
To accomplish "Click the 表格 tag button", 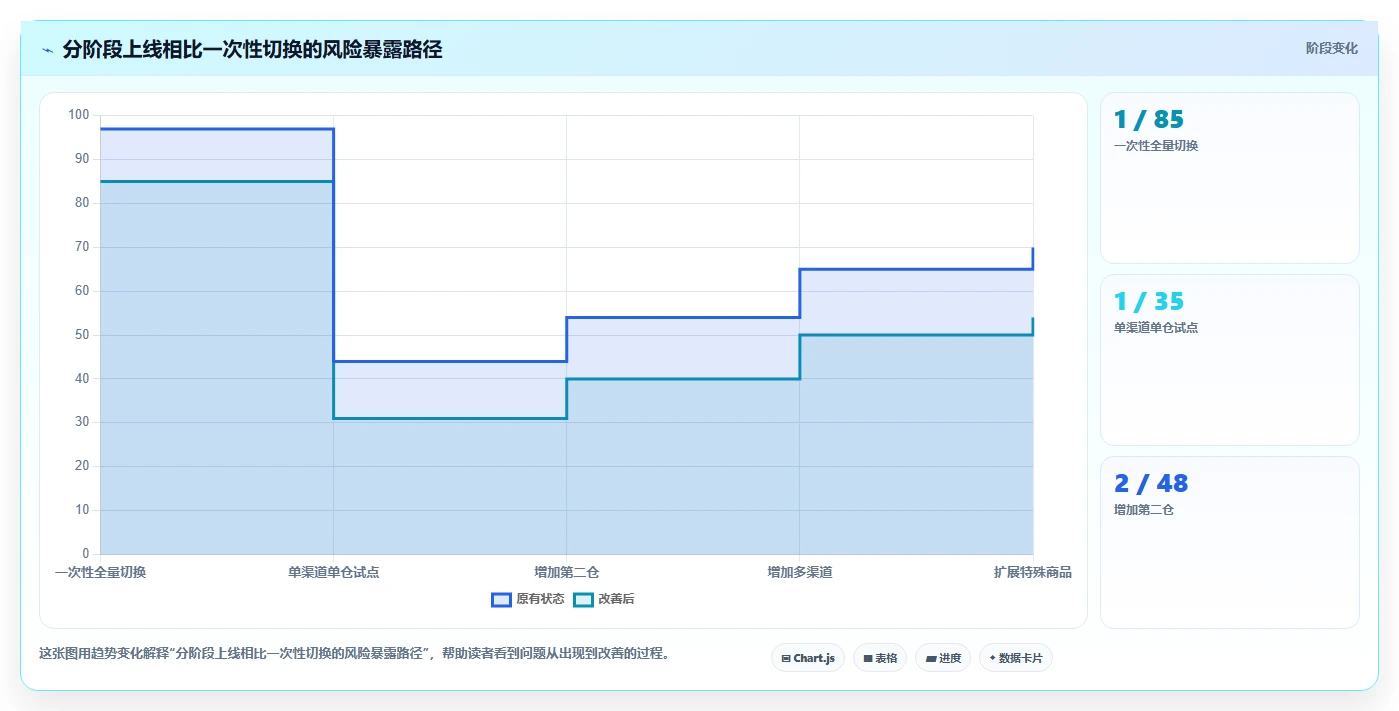I will point(880,658).
